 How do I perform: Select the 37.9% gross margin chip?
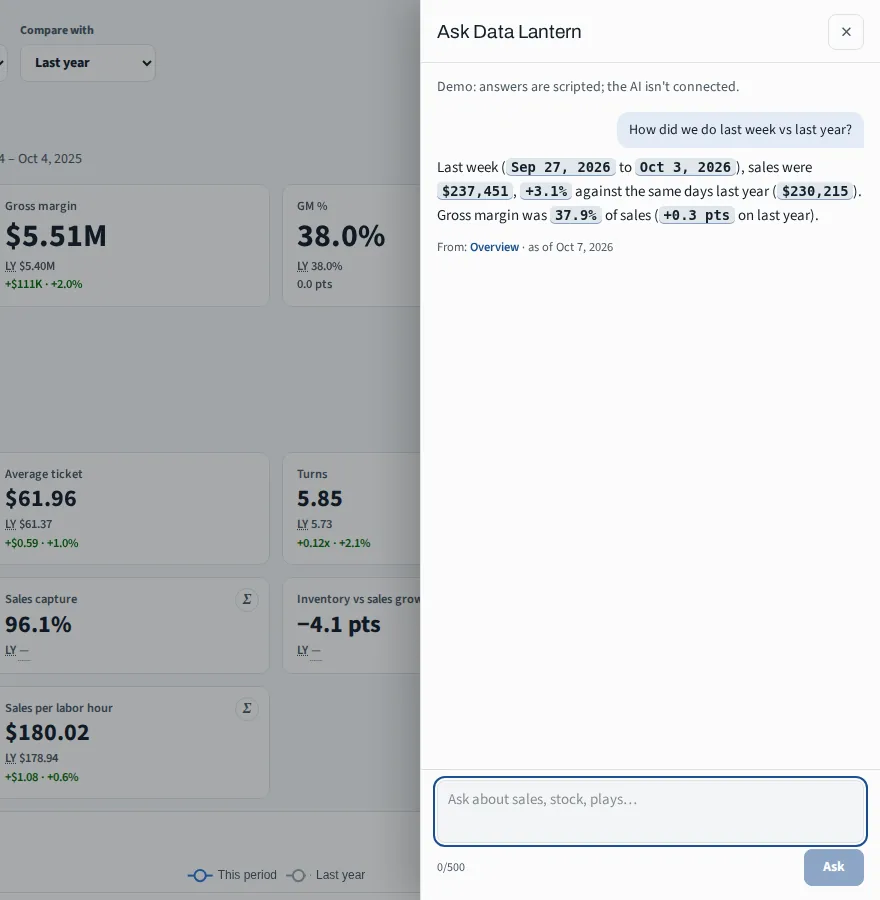coord(576,216)
